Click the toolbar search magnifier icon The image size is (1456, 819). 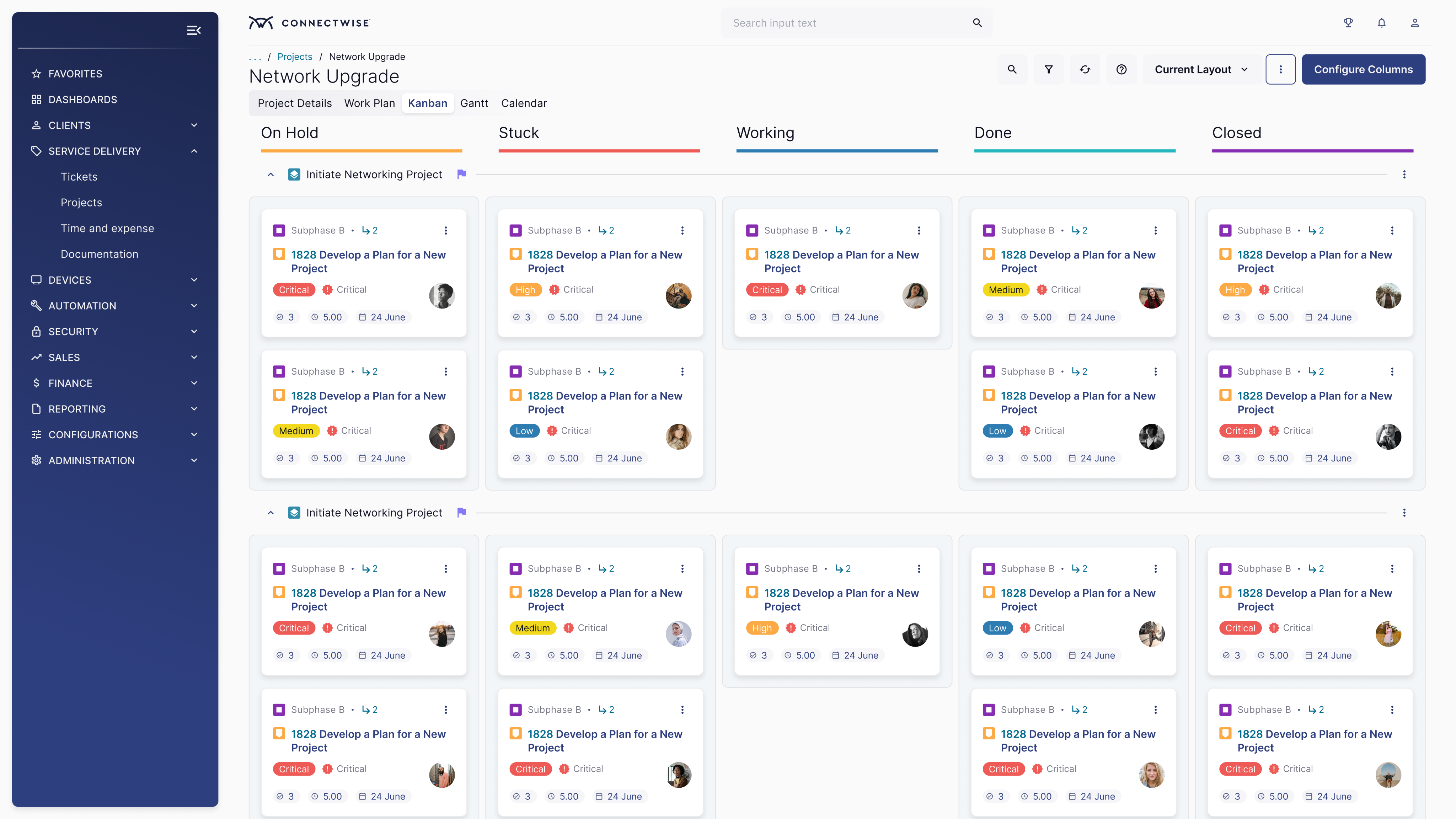(x=1012, y=70)
